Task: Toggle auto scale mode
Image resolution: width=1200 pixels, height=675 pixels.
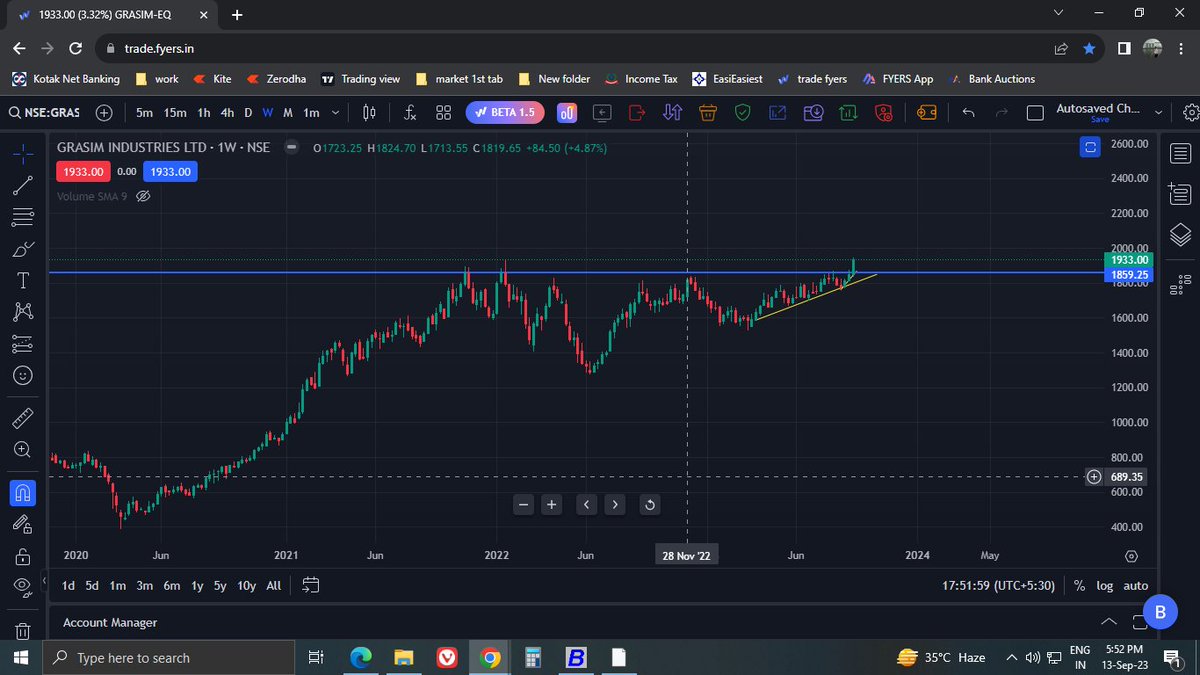Action: 1136,585
